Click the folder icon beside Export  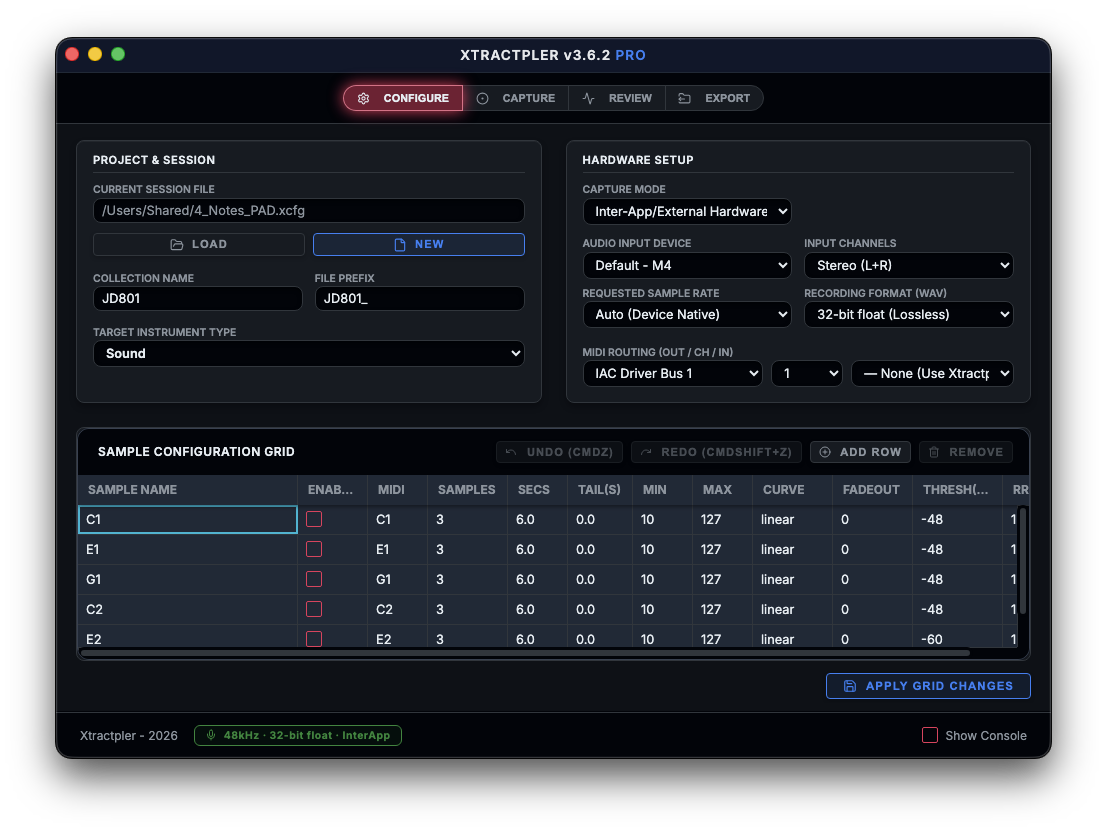click(684, 98)
